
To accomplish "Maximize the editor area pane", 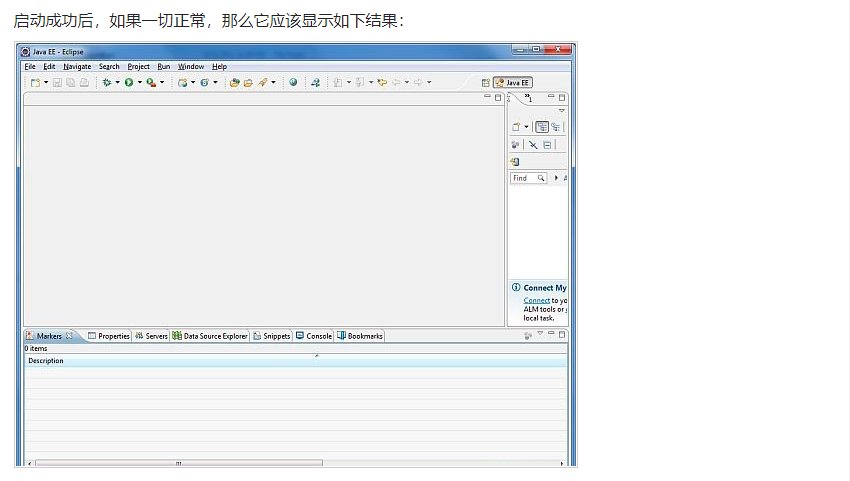I will coord(498,98).
